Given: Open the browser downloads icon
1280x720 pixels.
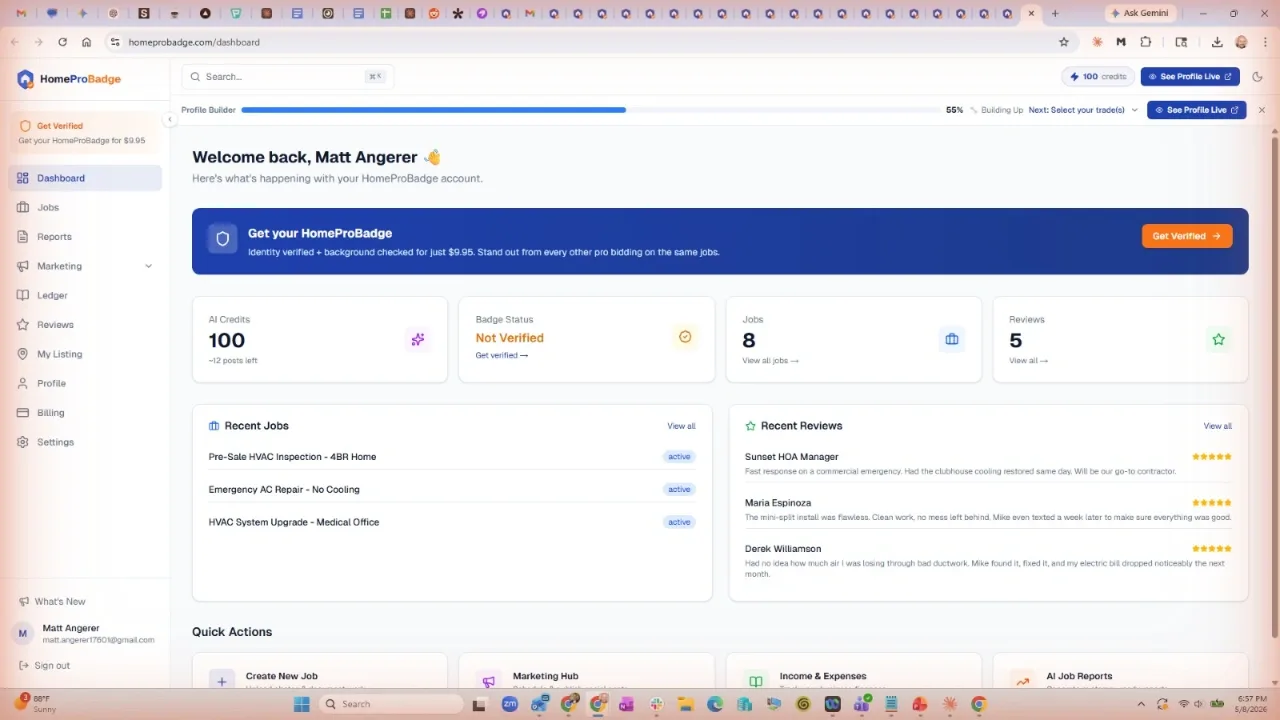Looking at the screenshot, I should (1217, 42).
